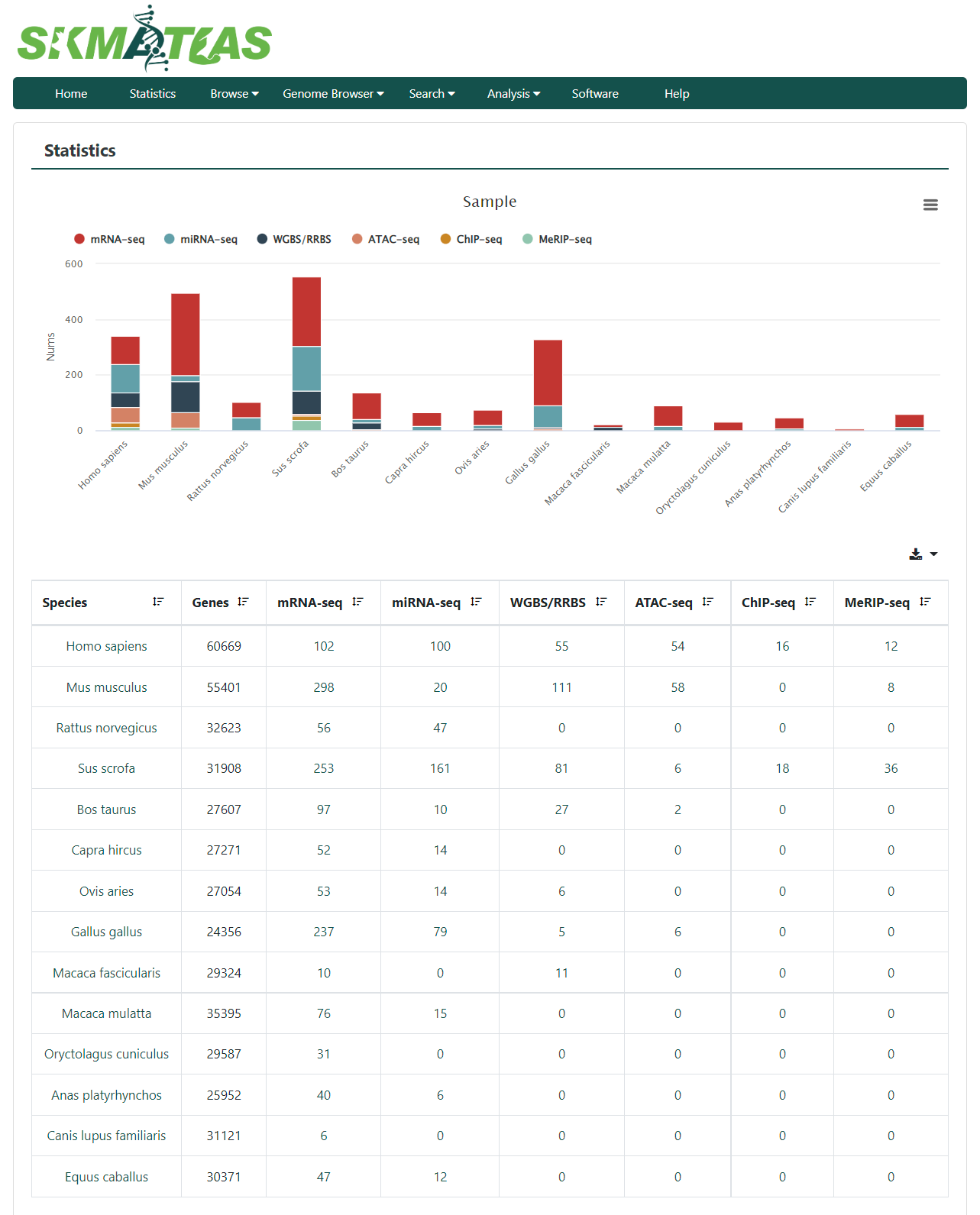Image resolution: width=980 pixels, height=1215 pixels.
Task: Sort by ATAC-seq column icon
Action: coord(707,602)
